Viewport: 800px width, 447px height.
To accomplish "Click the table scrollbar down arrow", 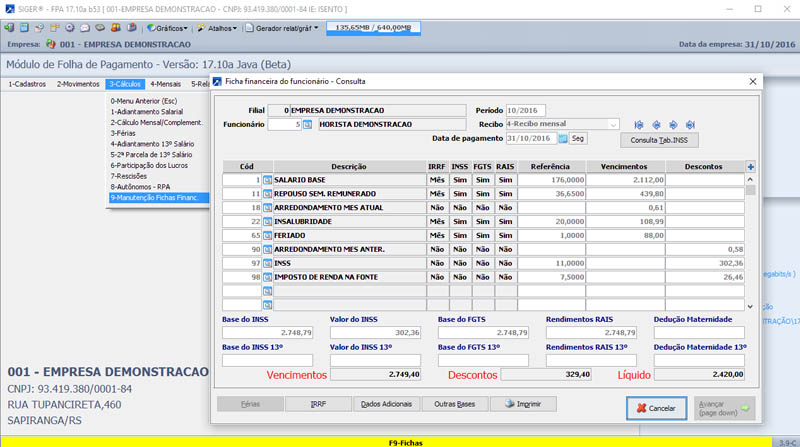I will click(750, 307).
